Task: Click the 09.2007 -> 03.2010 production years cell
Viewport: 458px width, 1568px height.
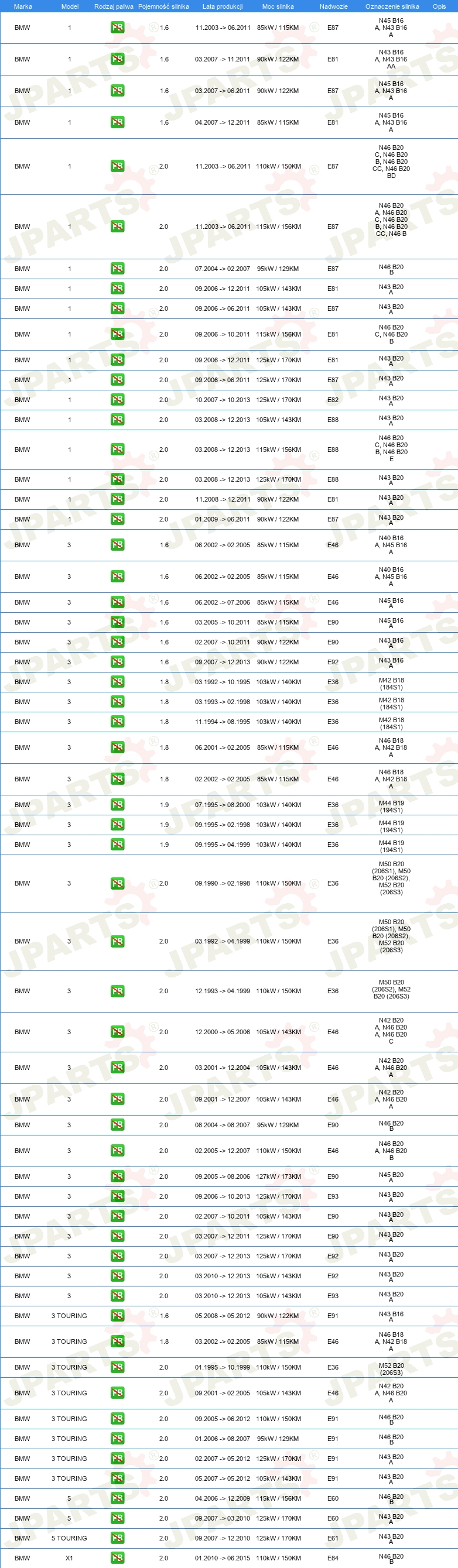Action: (223, 1518)
